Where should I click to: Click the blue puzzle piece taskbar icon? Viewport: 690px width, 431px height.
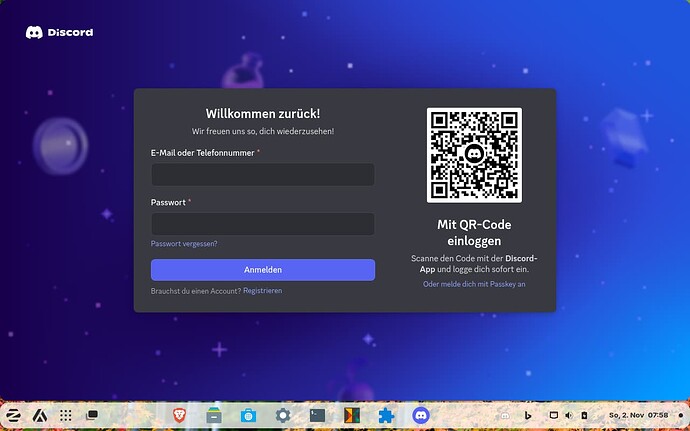pyautogui.click(x=386, y=414)
